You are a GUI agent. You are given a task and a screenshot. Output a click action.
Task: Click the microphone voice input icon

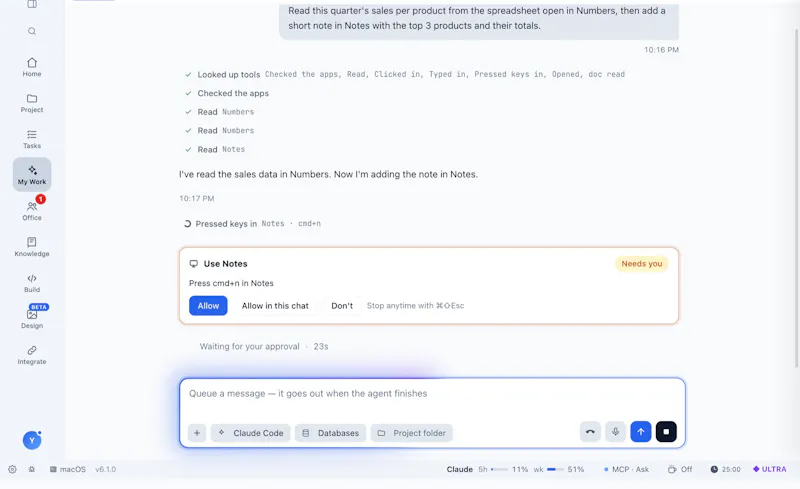click(x=615, y=432)
